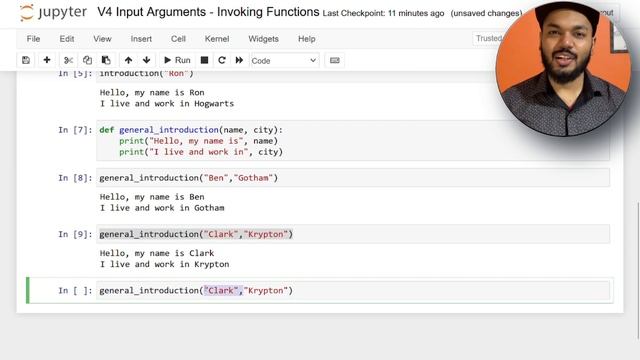640x360 pixels.
Task: Open the Kernel menu
Action: pos(217,39)
